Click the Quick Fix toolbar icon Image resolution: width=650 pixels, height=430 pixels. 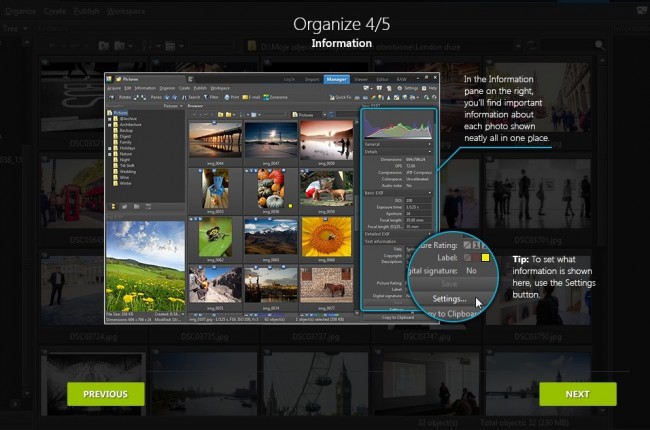[x=332, y=97]
